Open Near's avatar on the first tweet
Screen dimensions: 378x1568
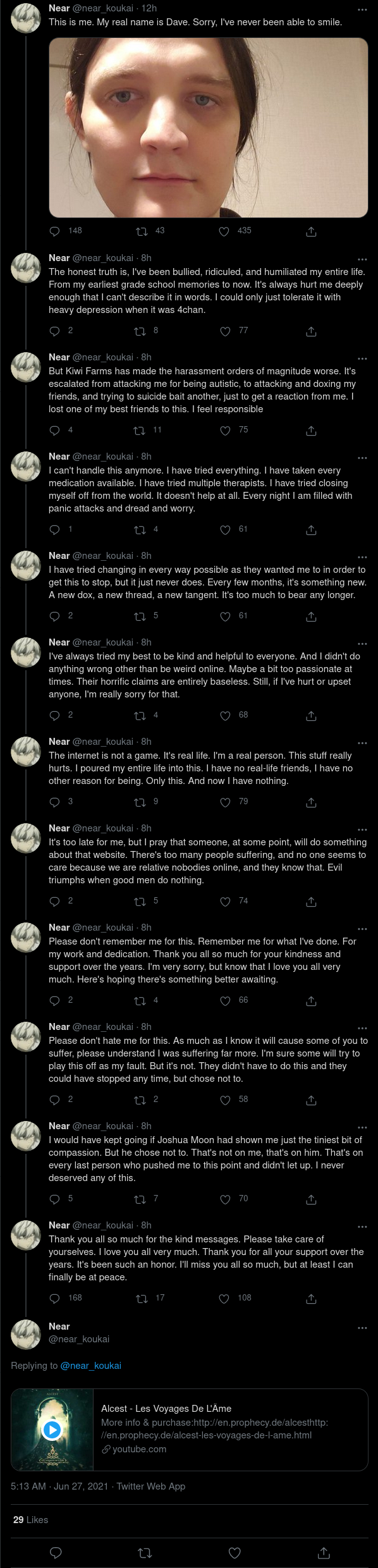26,18
